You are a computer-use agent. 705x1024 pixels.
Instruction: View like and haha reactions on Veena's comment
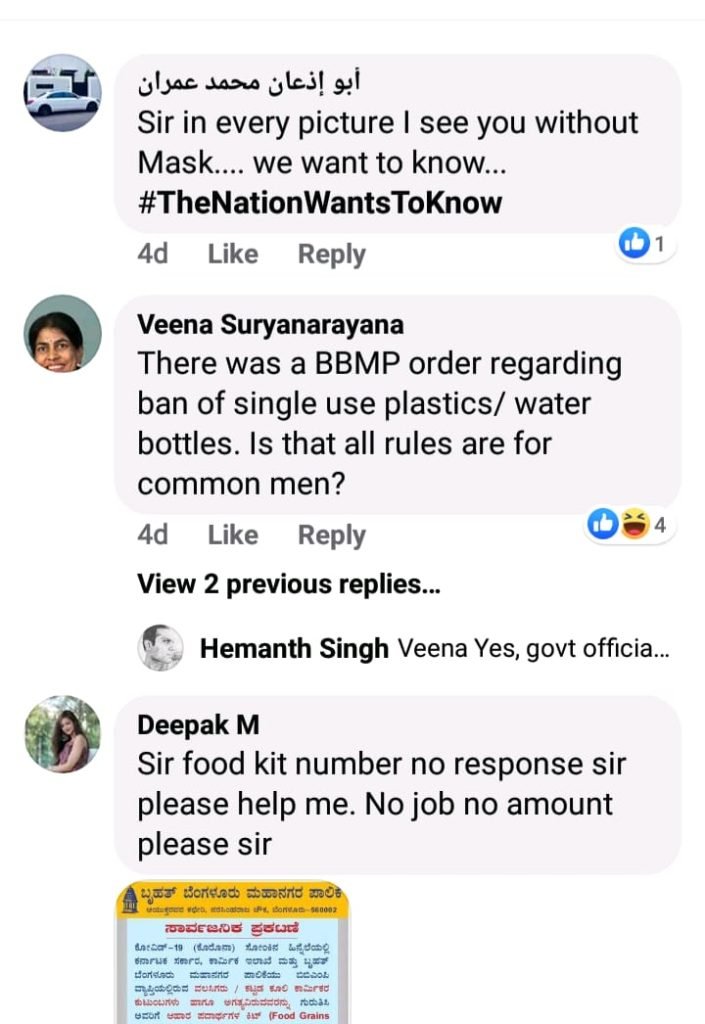(x=630, y=523)
